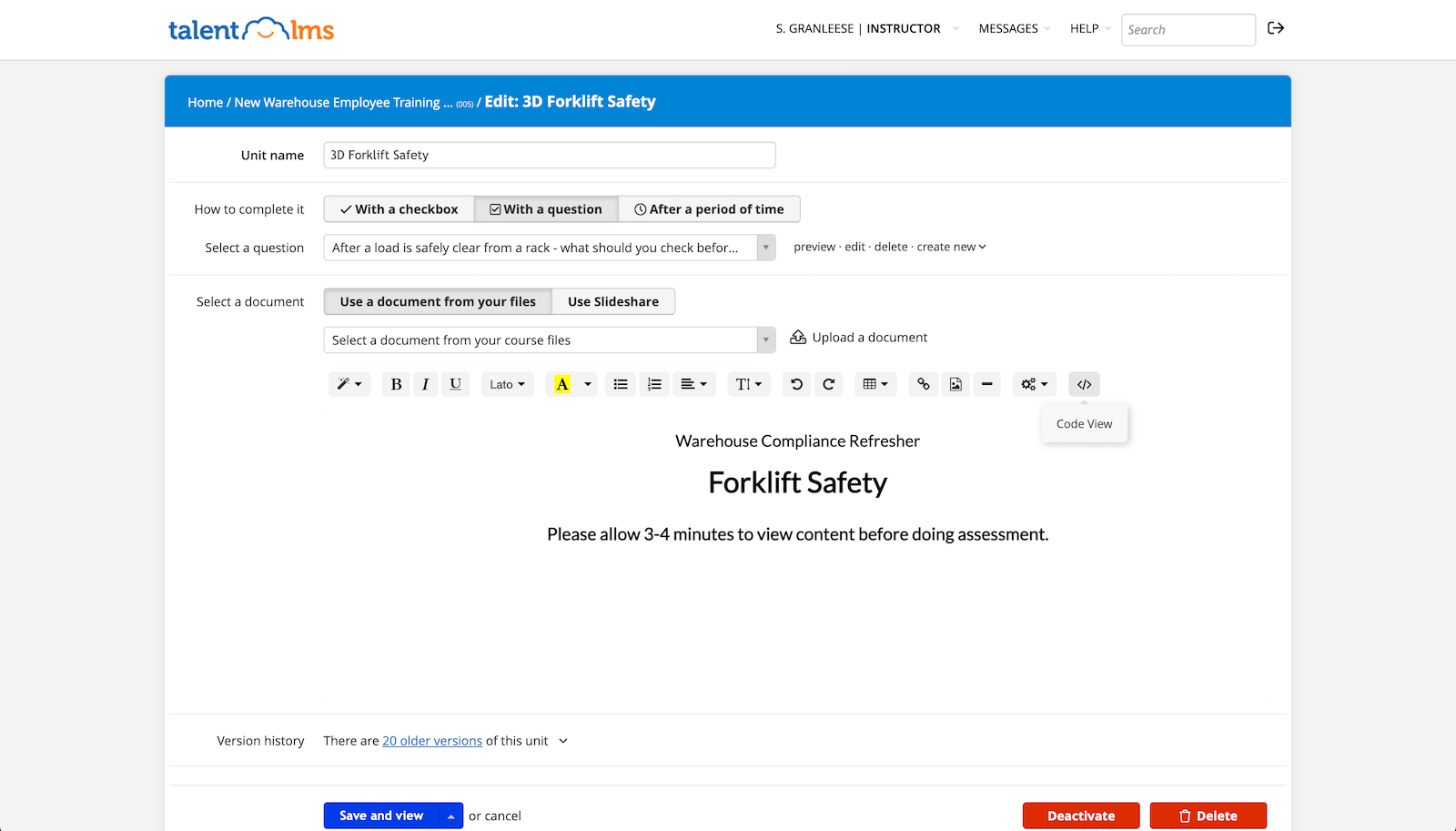Image resolution: width=1456 pixels, height=831 pixels.
Task: Redo the last edit
Action: click(x=829, y=384)
